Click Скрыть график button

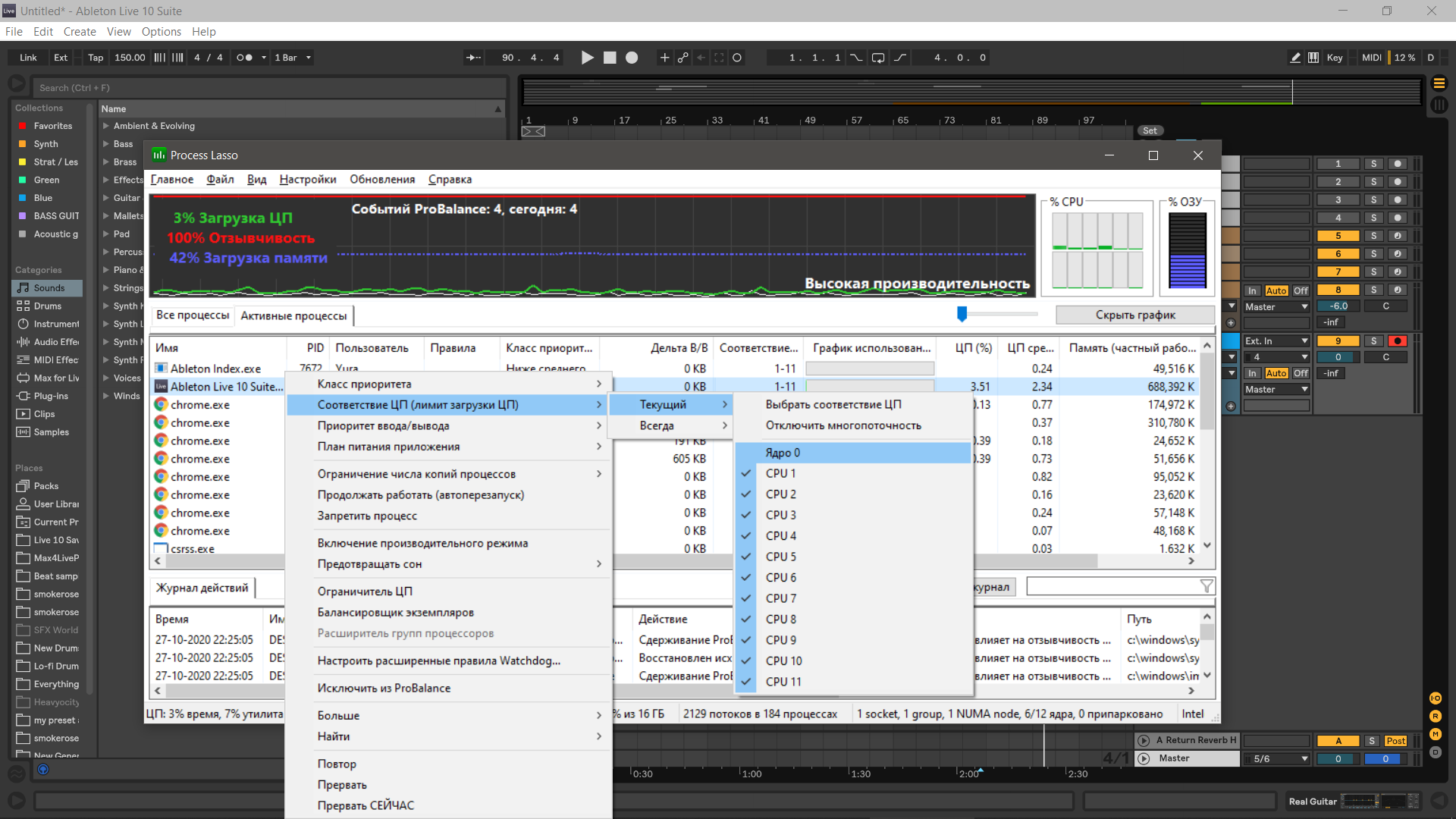pos(1134,315)
